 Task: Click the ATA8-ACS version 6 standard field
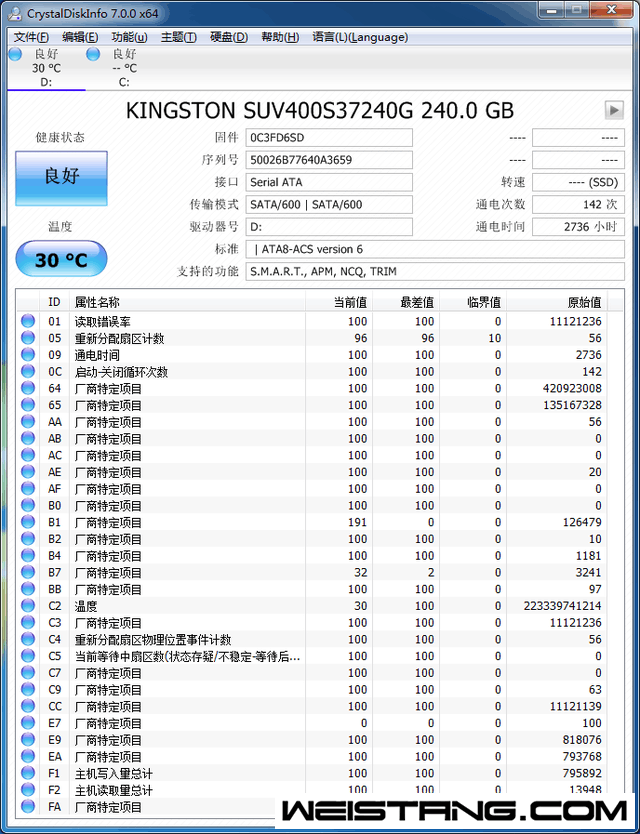(435, 249)
